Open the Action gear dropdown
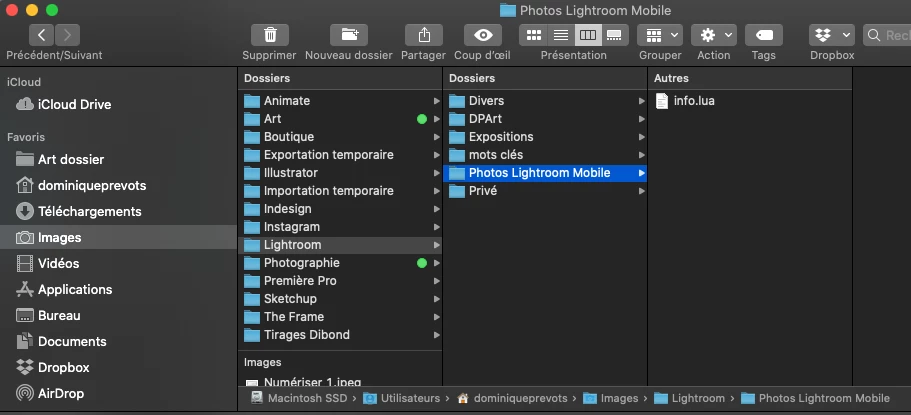 [x=714, y=35]
